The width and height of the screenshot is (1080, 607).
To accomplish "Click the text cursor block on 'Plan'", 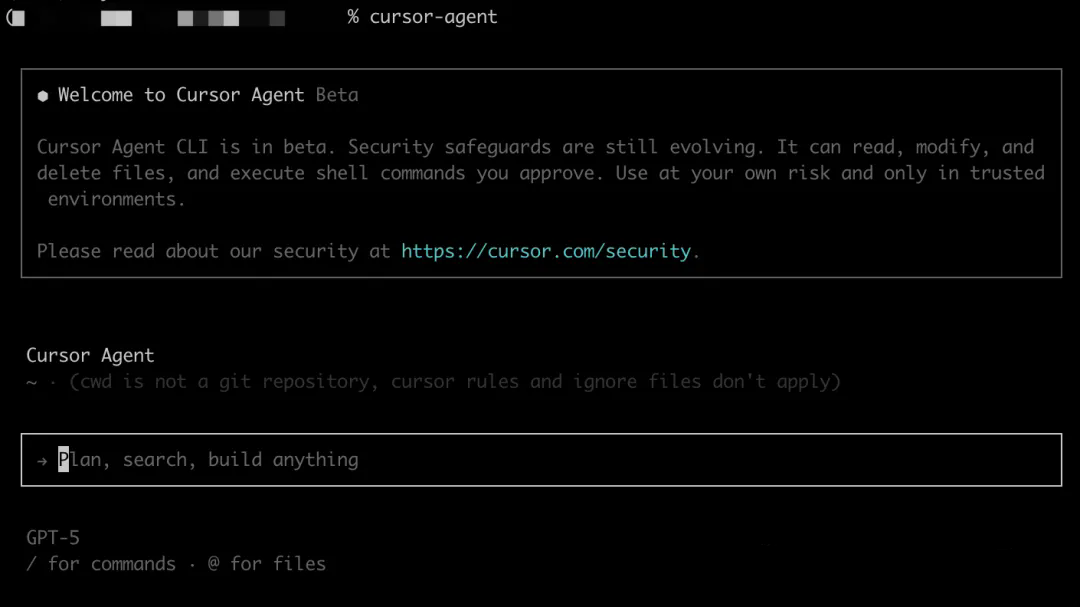I will 63,460.
